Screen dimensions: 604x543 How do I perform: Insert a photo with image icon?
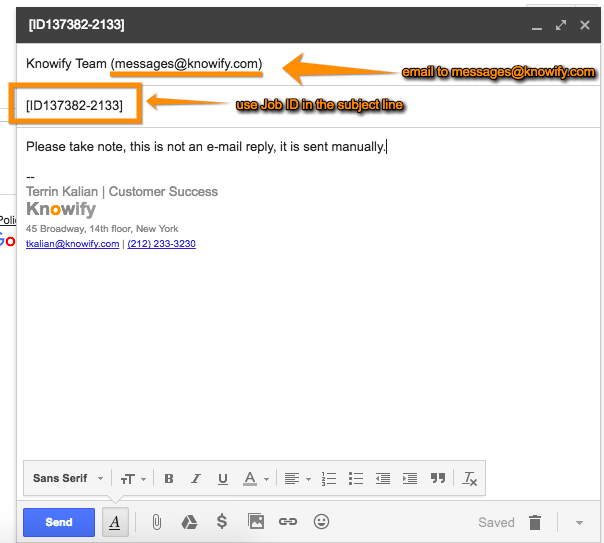coord(256,521)
